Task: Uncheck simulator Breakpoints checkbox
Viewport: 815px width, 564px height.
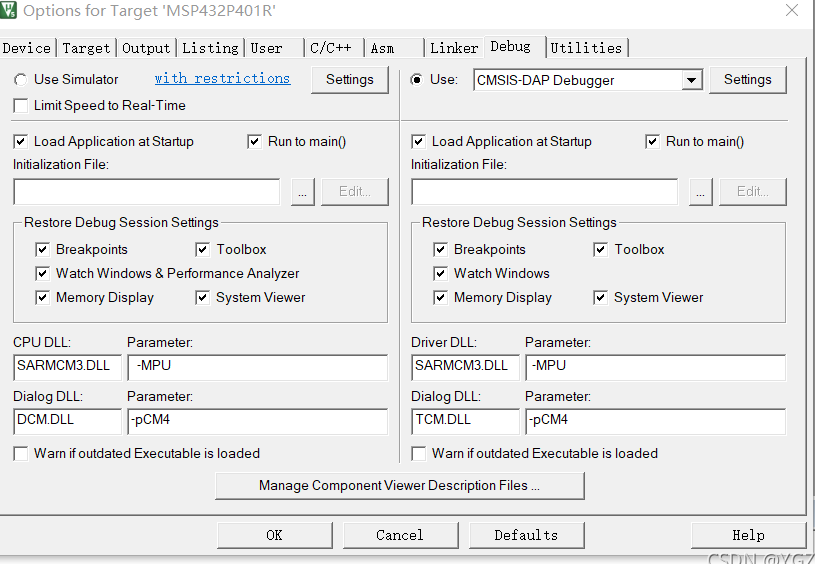Action: pos(43,250)
